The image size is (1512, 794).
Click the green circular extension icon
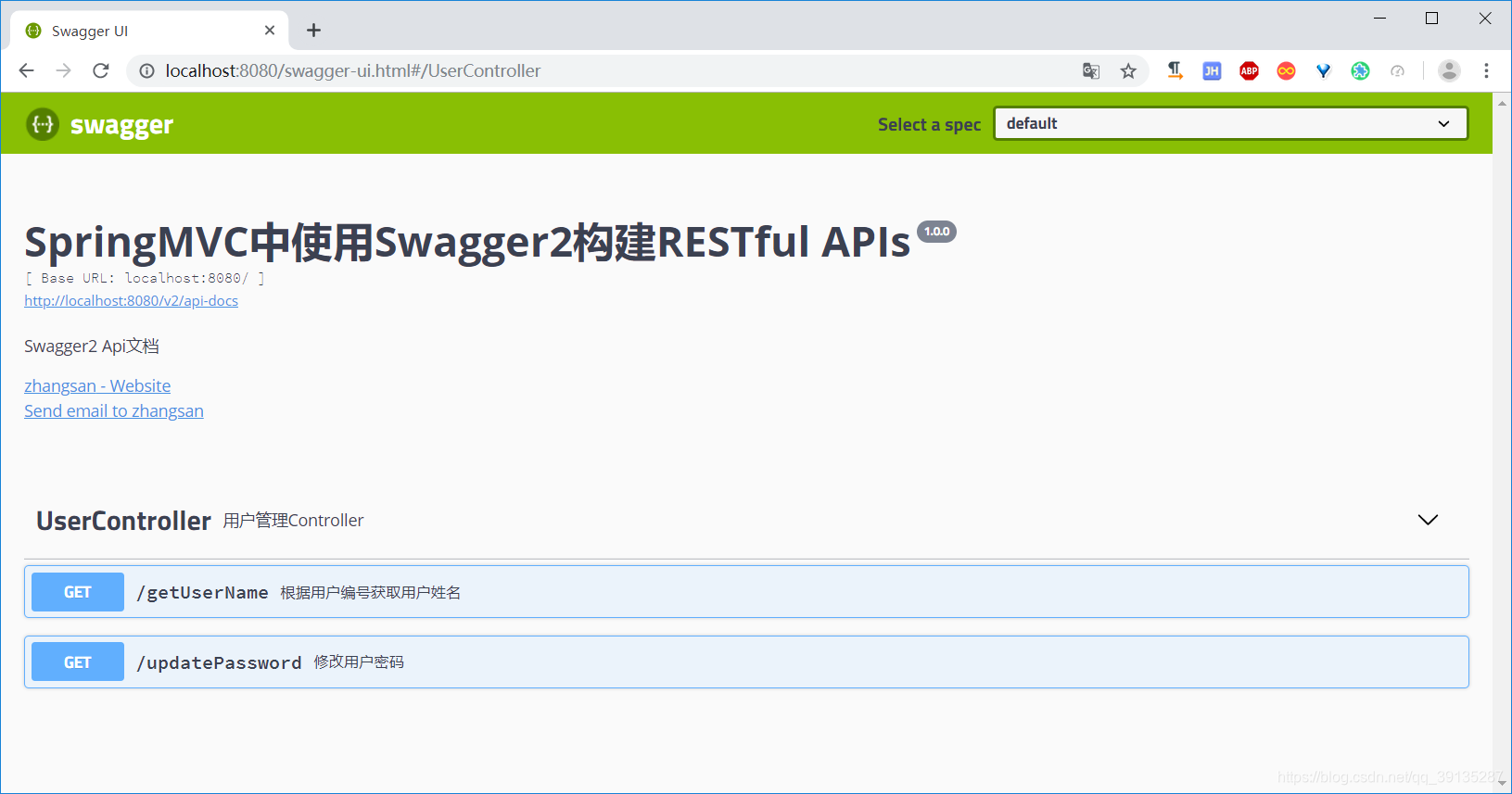(1360, 70)
